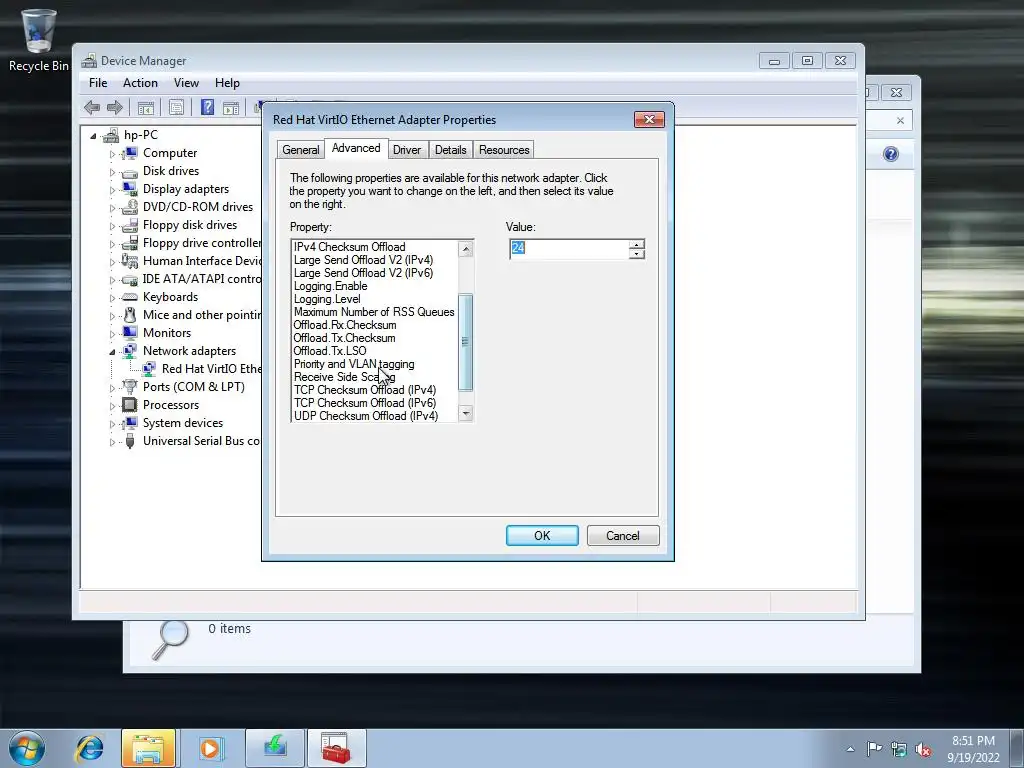Expand the Display adapters node
The height and width of the screenshot is (768, 1024).
click(x=112, y=190)
